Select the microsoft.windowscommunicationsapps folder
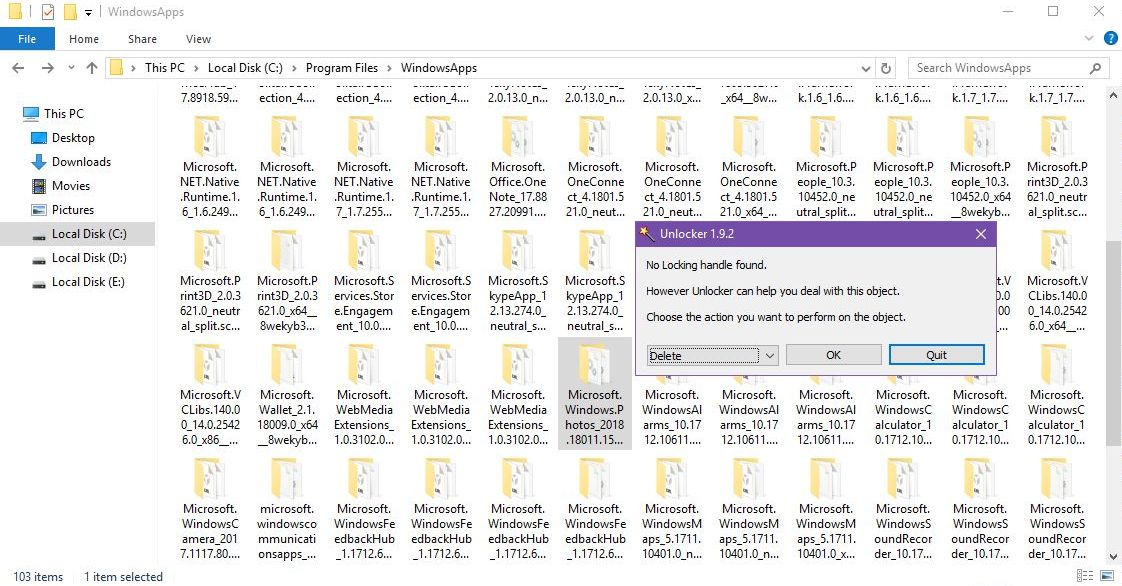1122x586 pixels. pyautogui.click(x=286, y=509)
